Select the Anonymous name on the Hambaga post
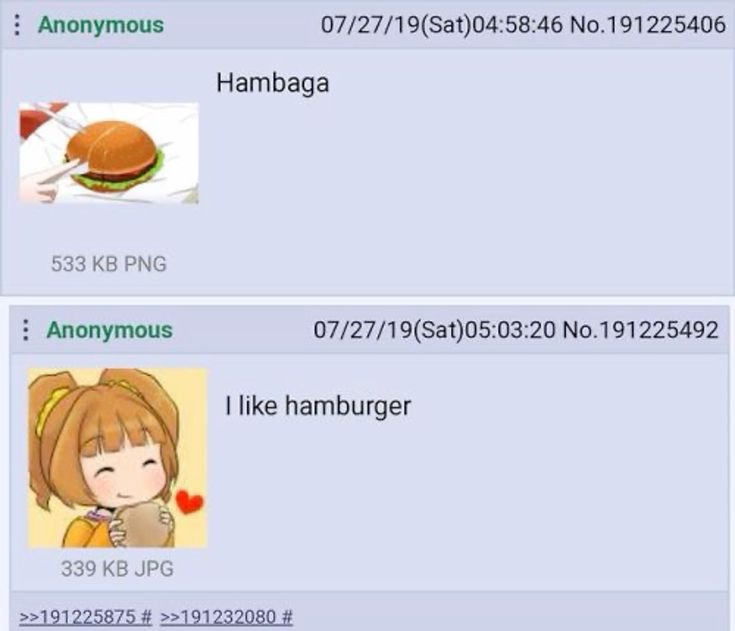Image resolution: width=735 pixels, height=631 pixels. [101, 25]
